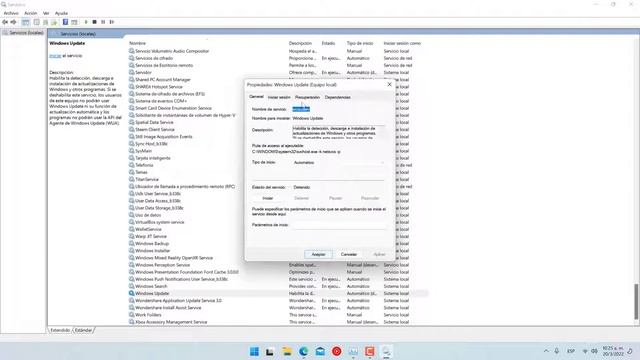Click the highlighted Nombre de servicio value
640x360 pixels.
tap(301, 109)
